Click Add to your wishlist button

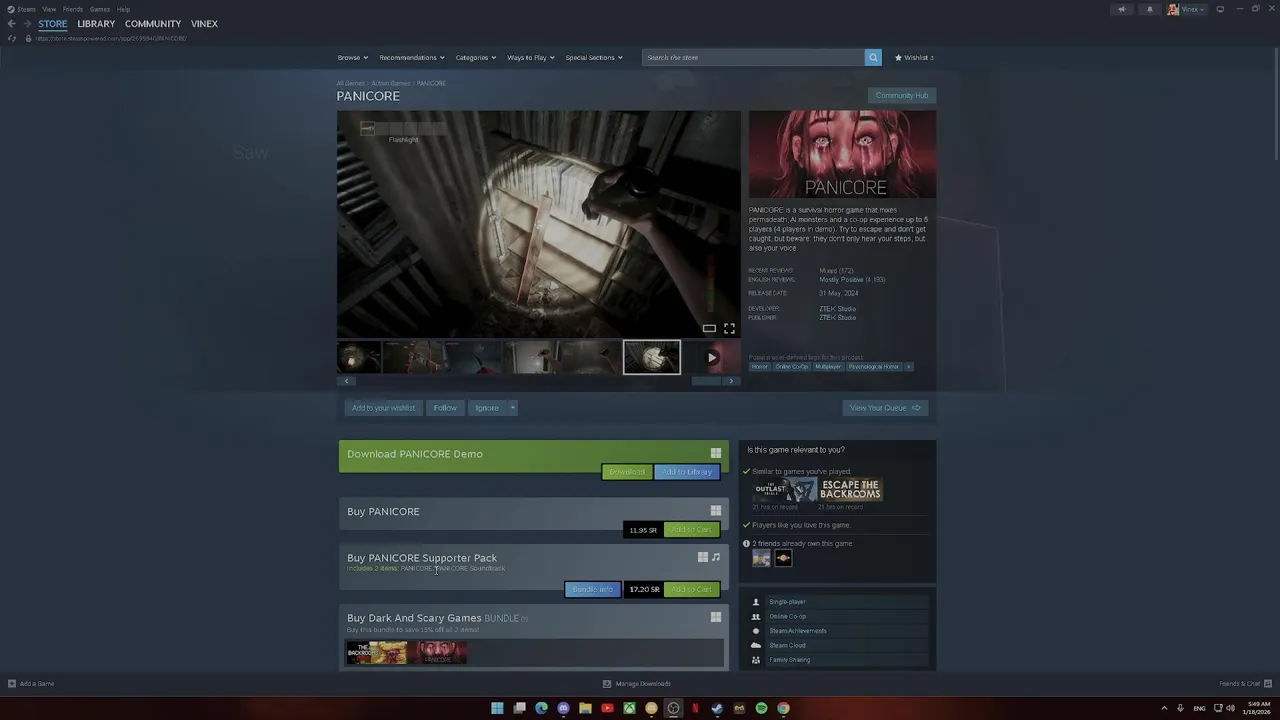click(383, 408)
